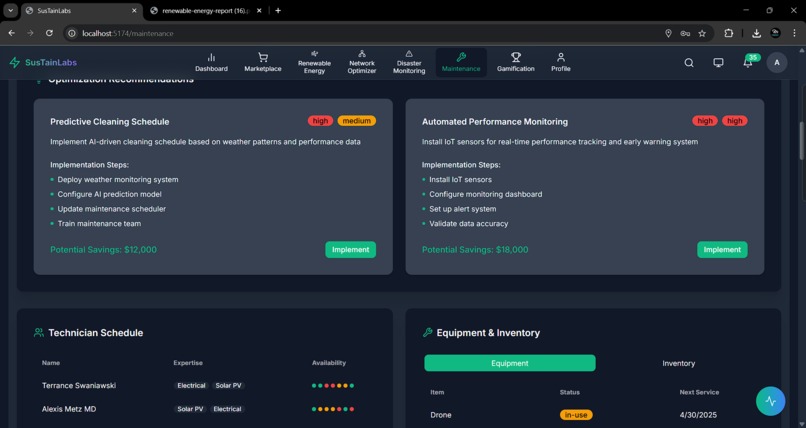This screenshot has width=806, height=428.
Task: Click 'Validate data accuracy' step
Action: (x=468, y=224)
